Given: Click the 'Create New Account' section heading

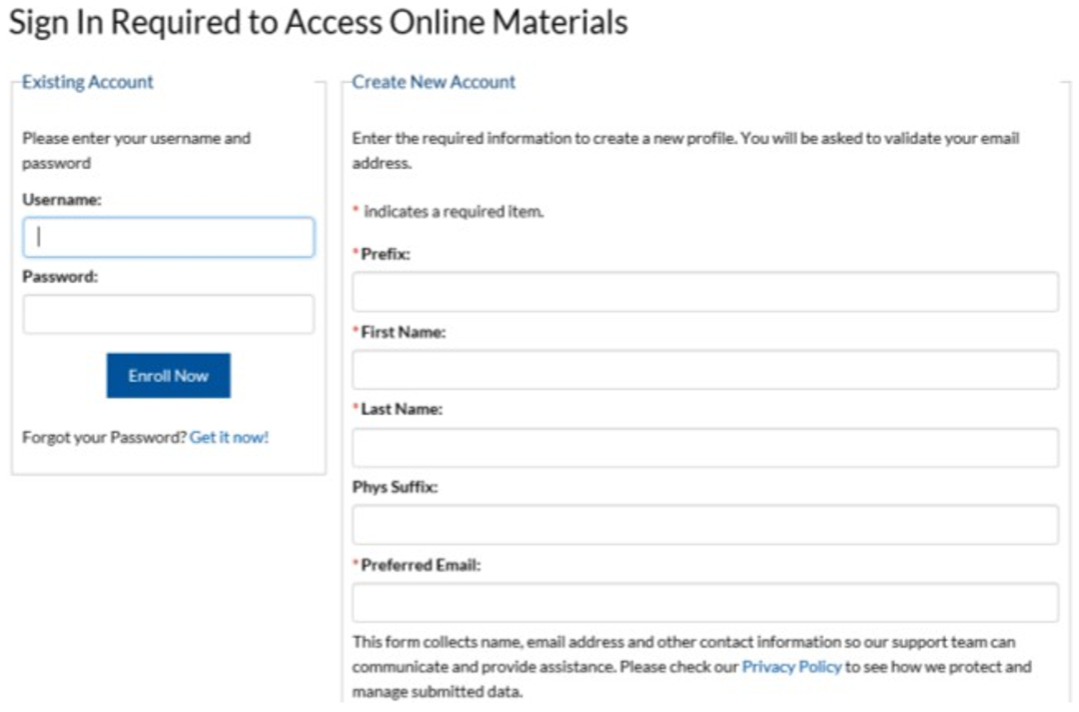Looking at the screenshot, I should (434, 82).
